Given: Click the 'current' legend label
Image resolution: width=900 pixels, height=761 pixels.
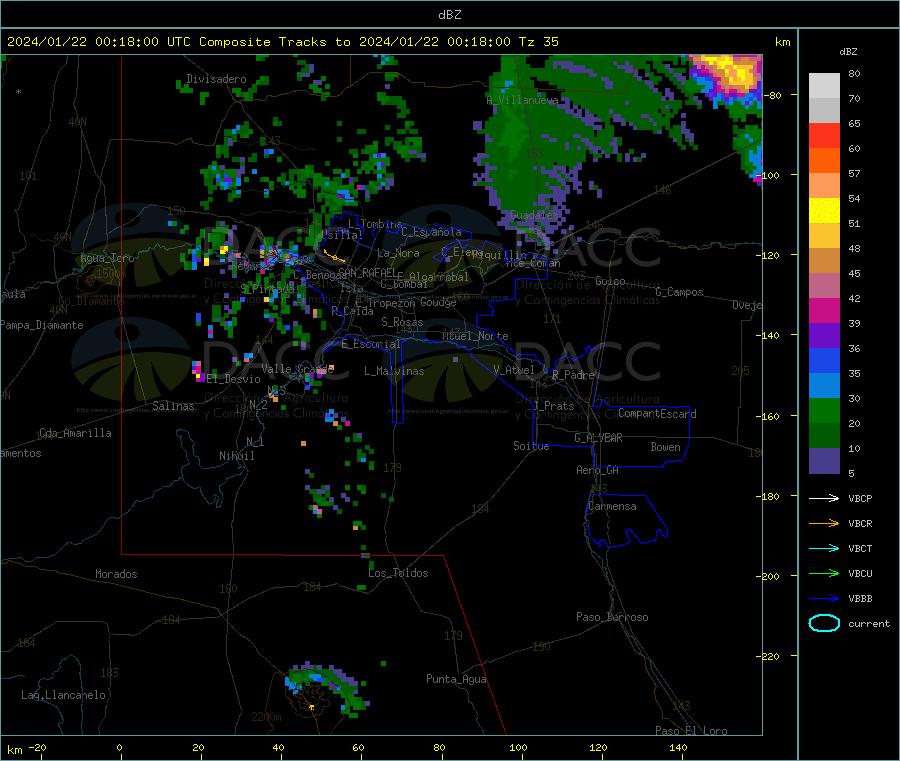Looking at the screenshot, I should coord(868,623).
